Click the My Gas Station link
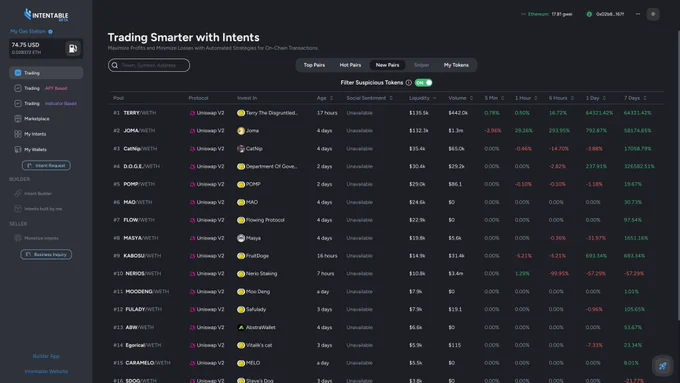The height and width of the screenshot is (383, 680). click(28, 31)
